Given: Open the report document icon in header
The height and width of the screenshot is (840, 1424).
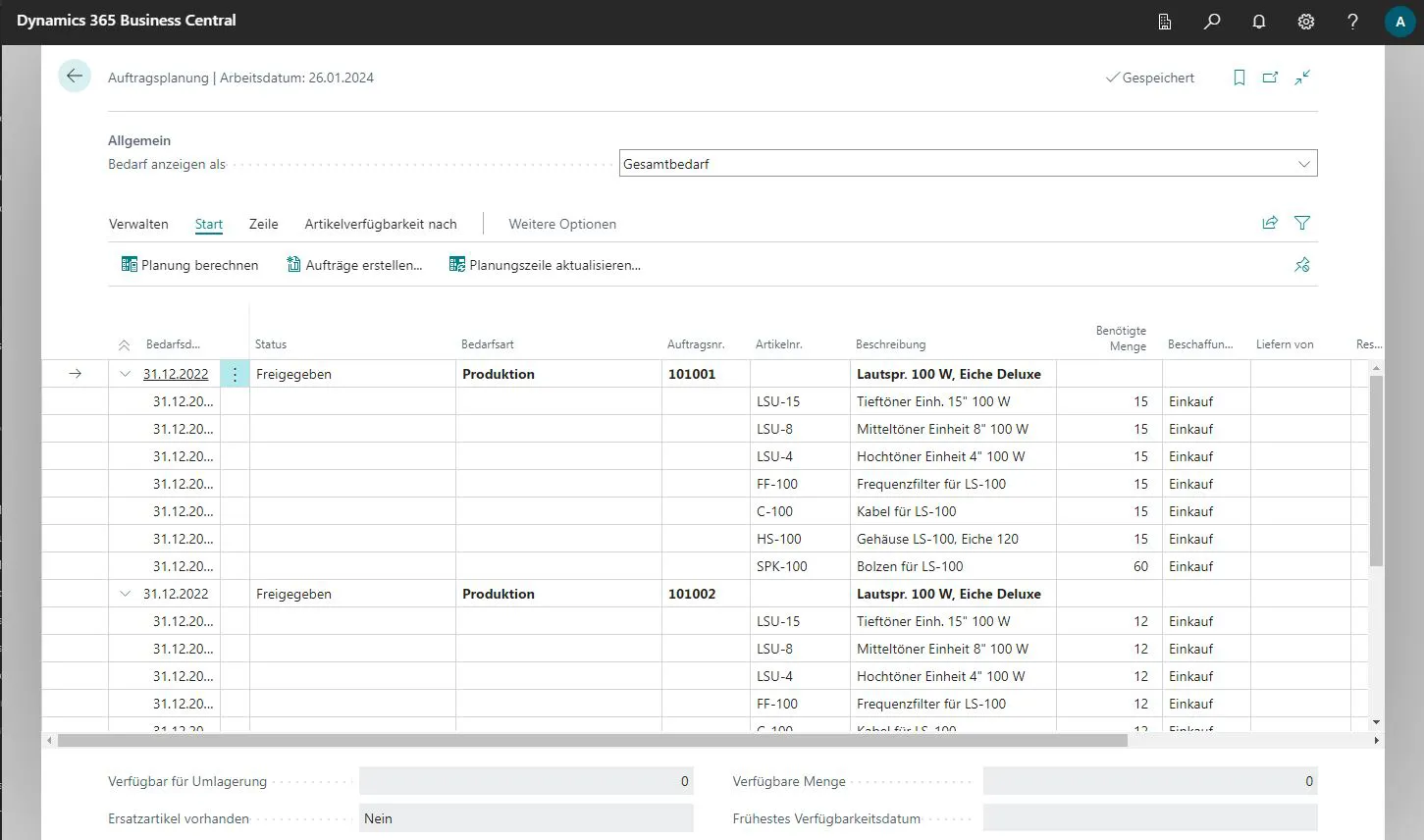Looking at the screenshot, I should point(1165,22).
